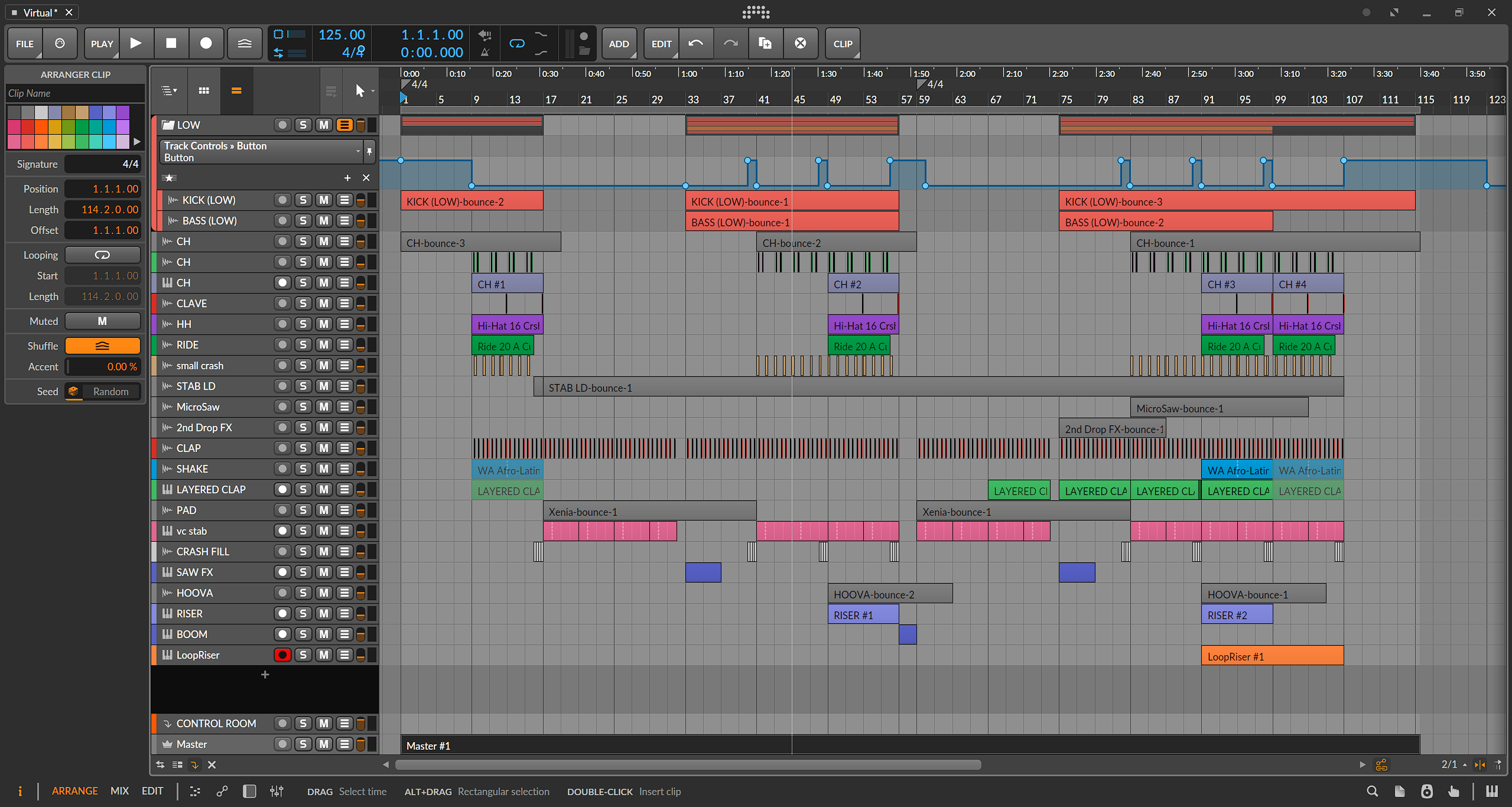This screenshot has height=807, width=1512.
Task: Enable the arranger loop icon
Action: coord(517,43)
